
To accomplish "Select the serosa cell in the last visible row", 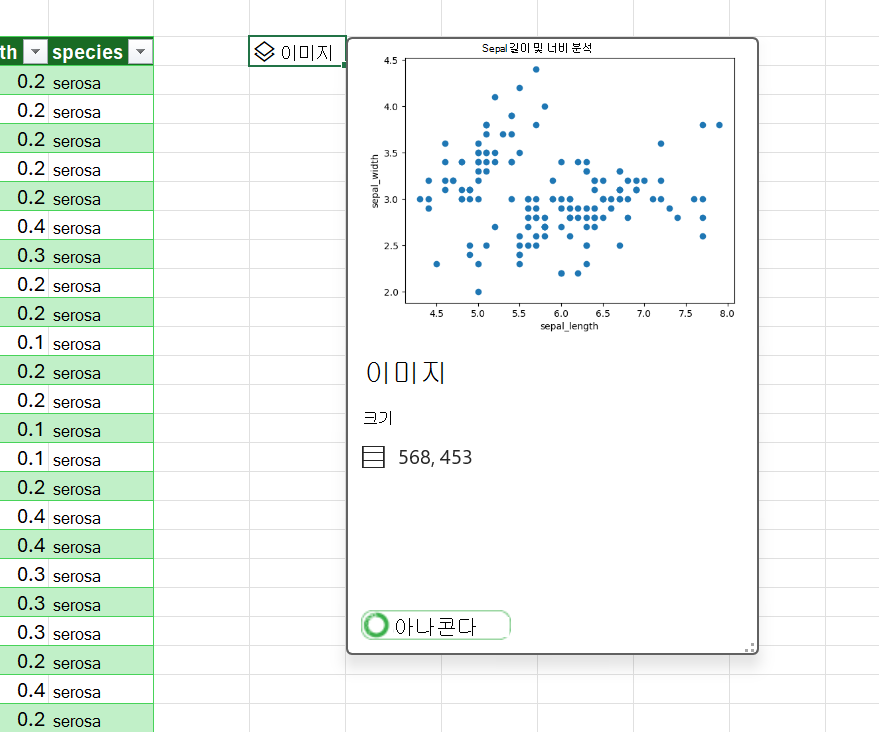I will (x=100, y=719).
